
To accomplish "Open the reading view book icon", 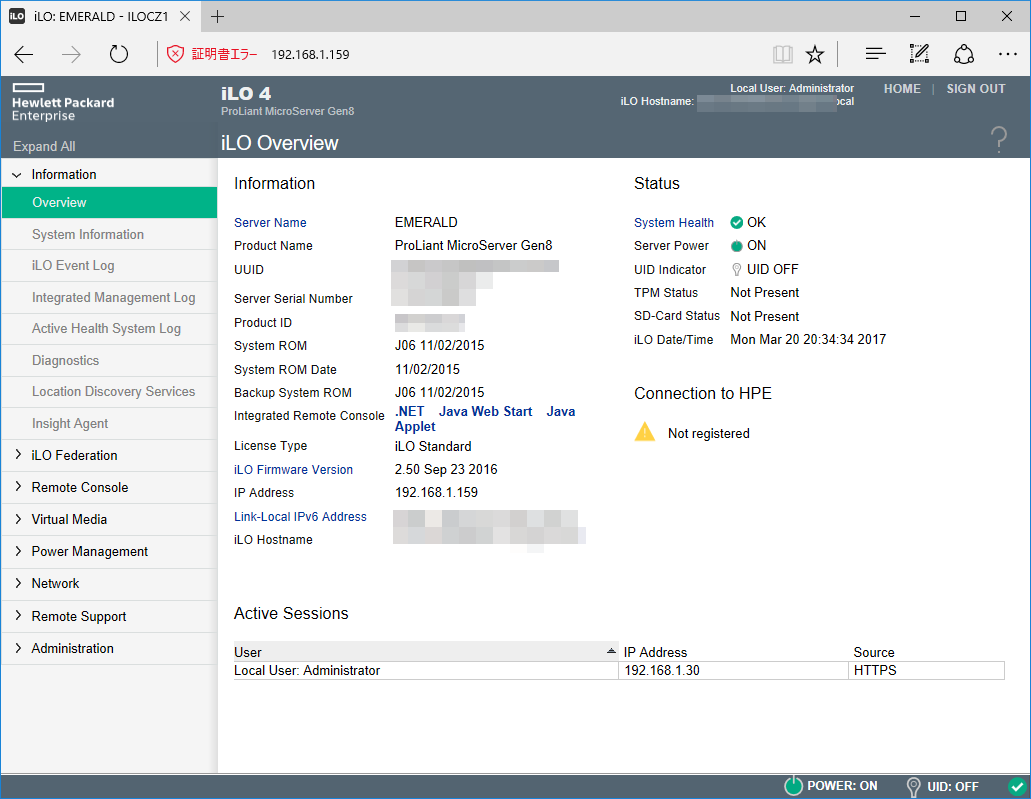I will tap(782, 54).
